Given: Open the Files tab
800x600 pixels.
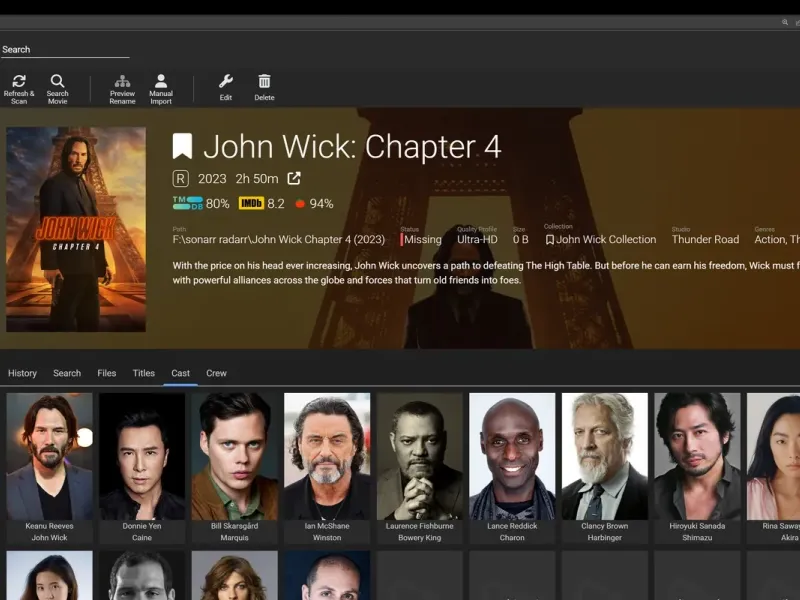Looking at the screenshot, I should click(x=107, y=373).
